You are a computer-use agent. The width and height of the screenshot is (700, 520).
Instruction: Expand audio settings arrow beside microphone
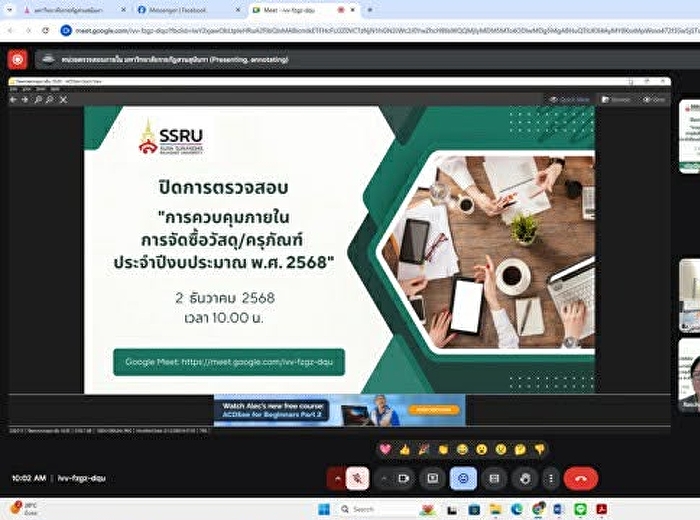336,478
